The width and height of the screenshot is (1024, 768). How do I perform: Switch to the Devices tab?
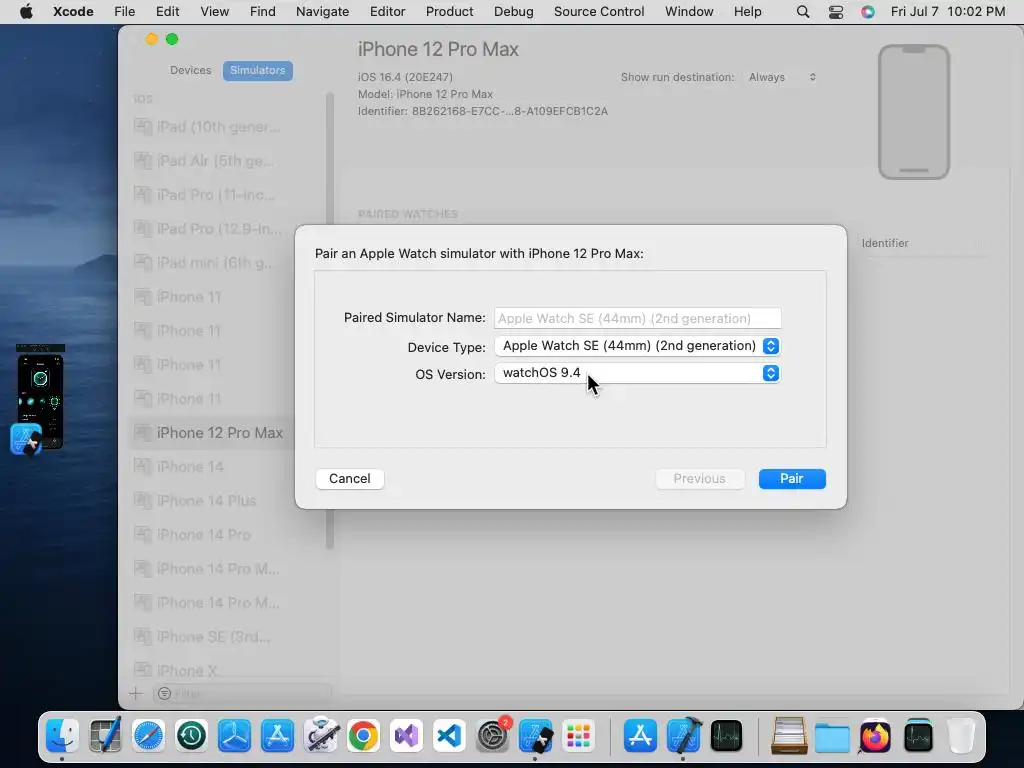[191, 71]
